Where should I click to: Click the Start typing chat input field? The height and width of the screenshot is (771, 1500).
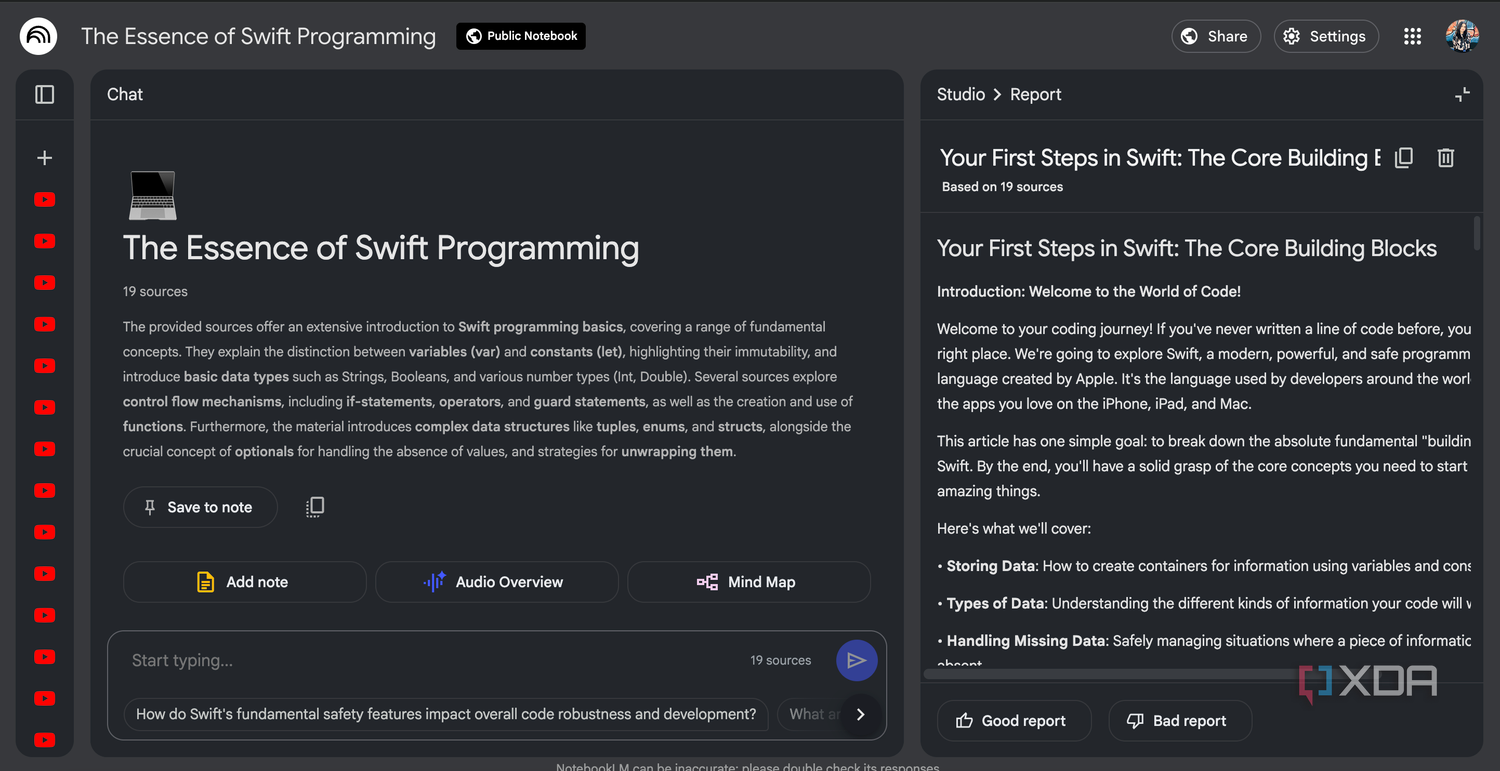coord(435,660)
